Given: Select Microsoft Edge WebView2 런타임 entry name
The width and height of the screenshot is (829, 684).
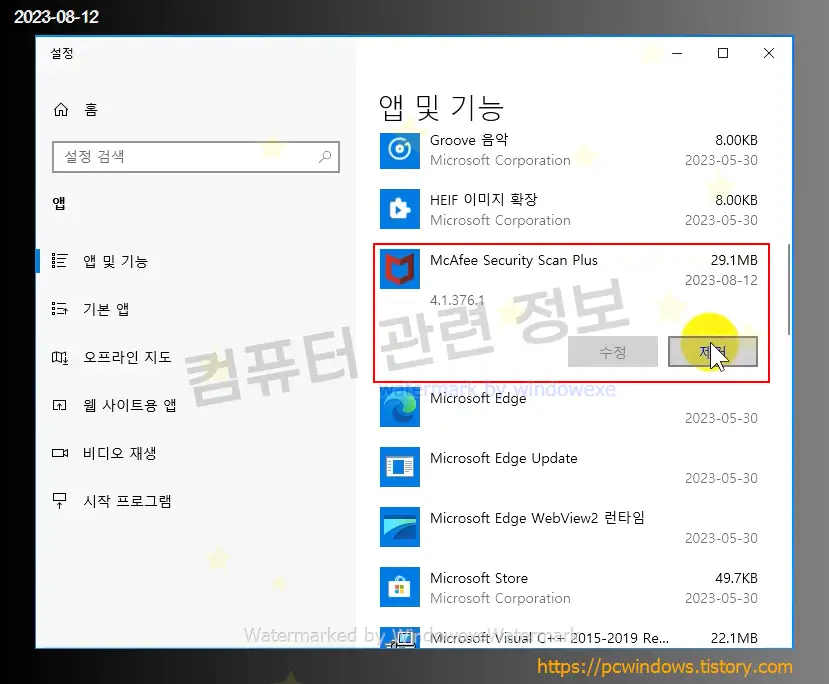Looking at the screenshot, I should click(x=537, y=518).
